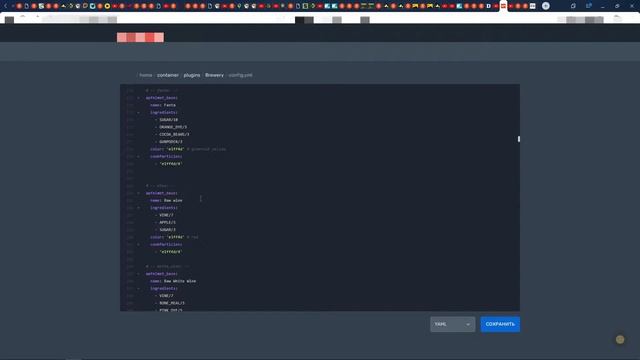The image size is (640, 360).
Task: Switch to the tab with the white D favicon
Action: (489, 6)
